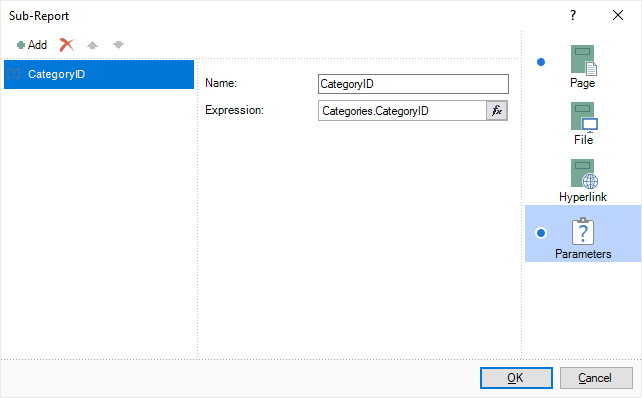Focus the Name text field
This screenshot has height=398, width=642.
point(413,84)
